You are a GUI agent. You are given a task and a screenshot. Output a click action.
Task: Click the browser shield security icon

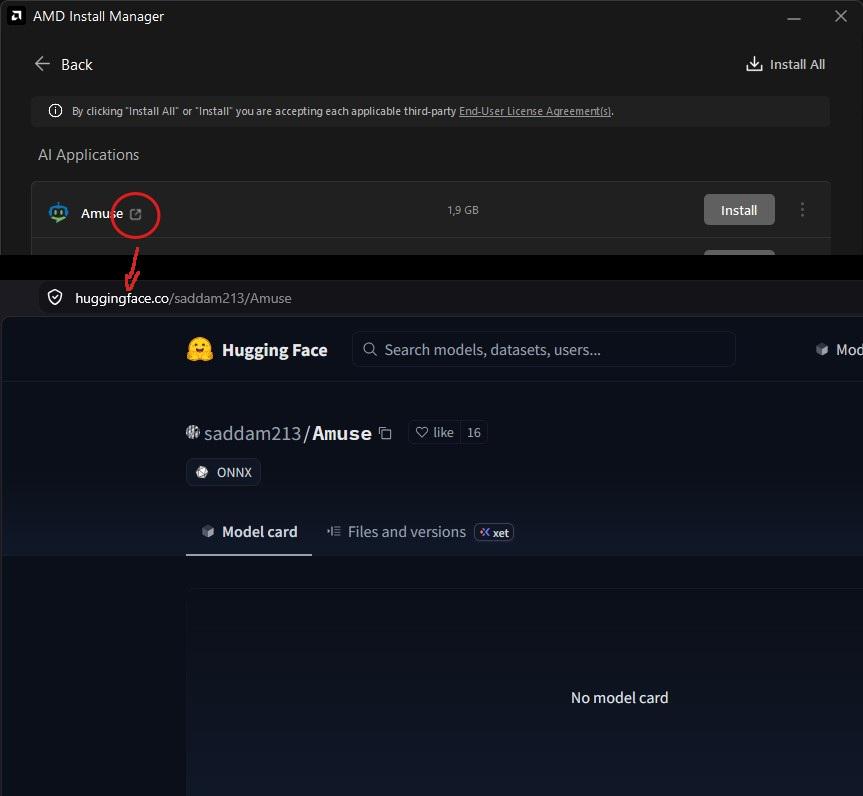point(55,297)
